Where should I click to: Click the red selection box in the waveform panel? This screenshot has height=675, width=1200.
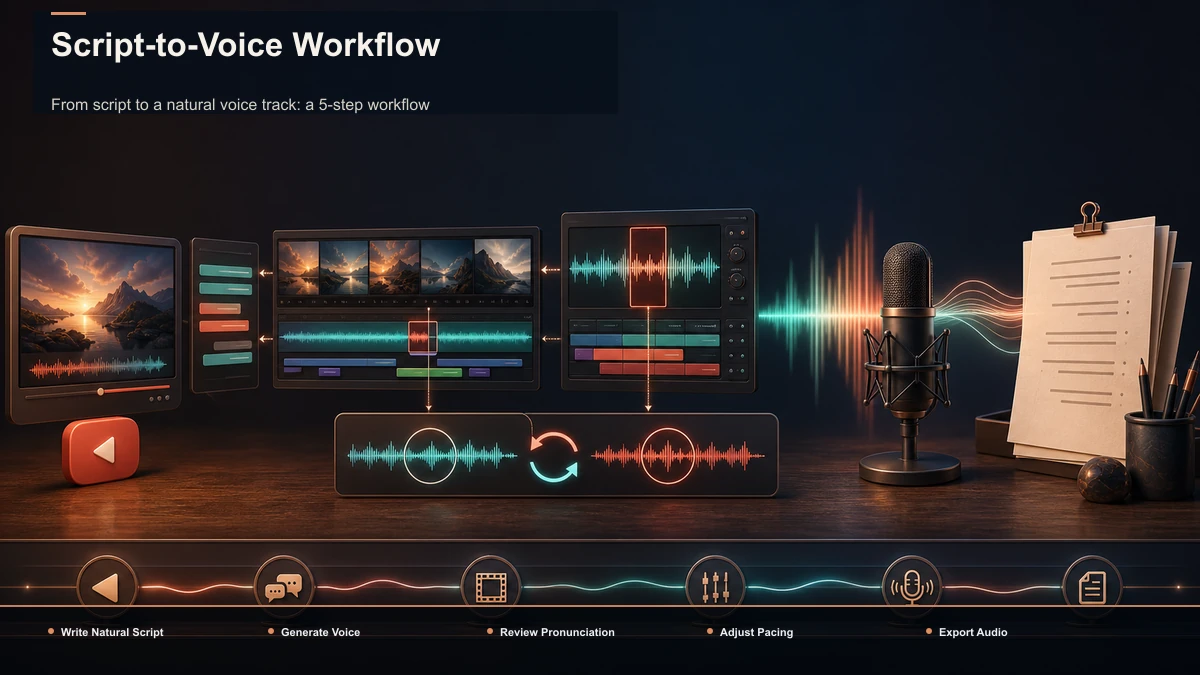tap(648, 266)
